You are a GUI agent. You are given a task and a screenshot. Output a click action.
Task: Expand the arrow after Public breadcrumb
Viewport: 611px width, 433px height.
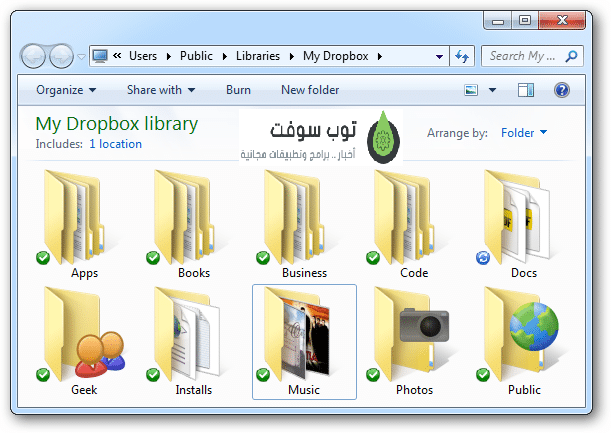(225, 57)
